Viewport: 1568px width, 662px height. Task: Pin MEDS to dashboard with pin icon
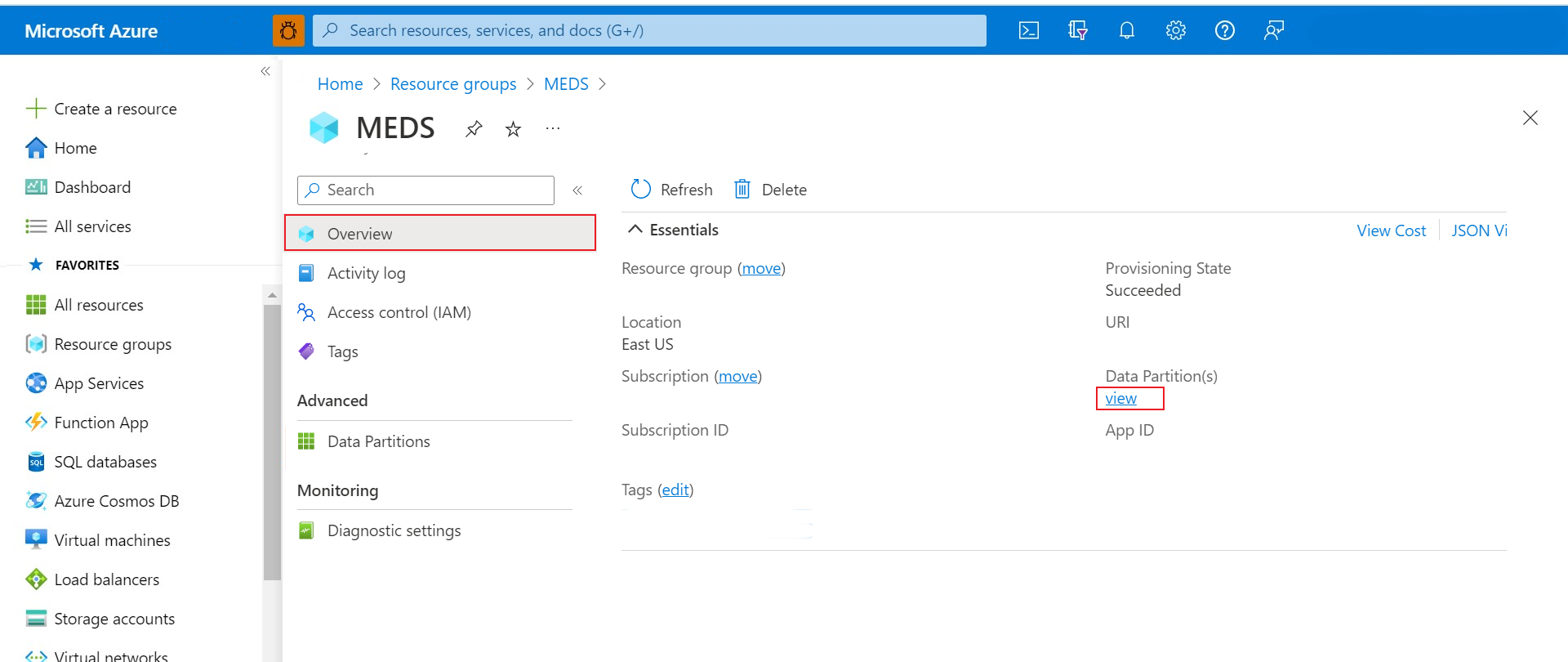(x=474, y=128)
